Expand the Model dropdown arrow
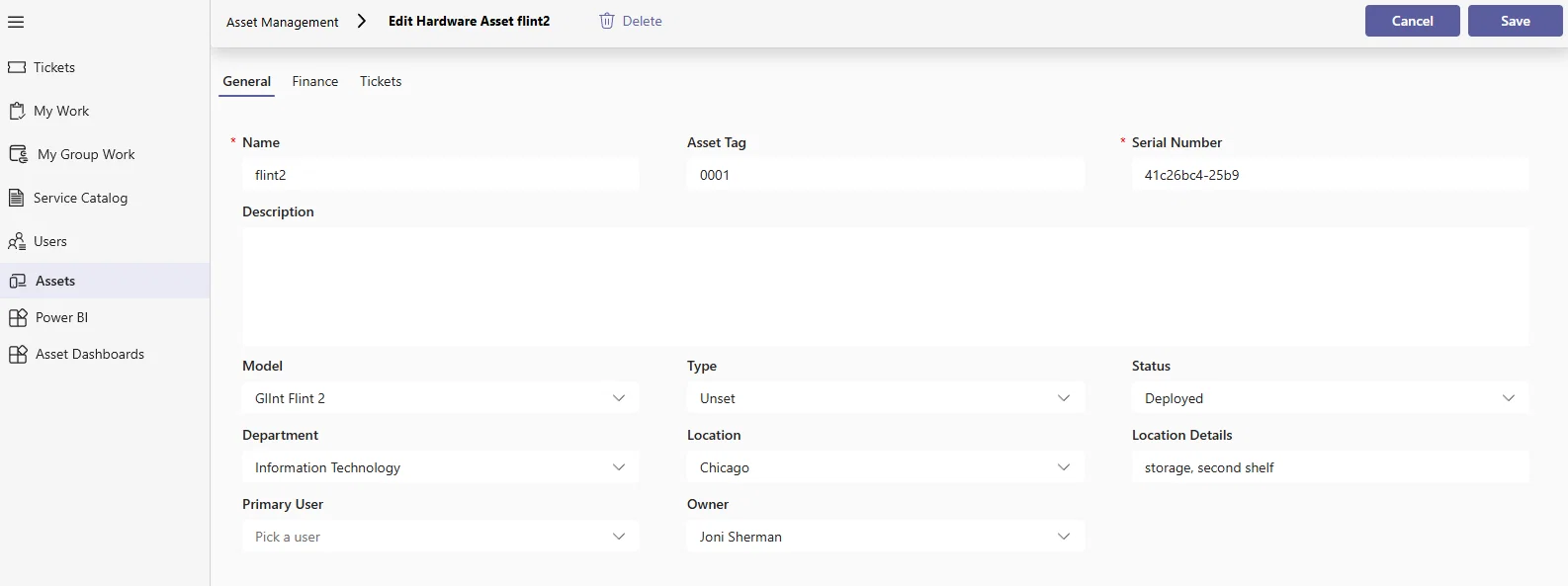The image size is (1568, 586). 619,398
